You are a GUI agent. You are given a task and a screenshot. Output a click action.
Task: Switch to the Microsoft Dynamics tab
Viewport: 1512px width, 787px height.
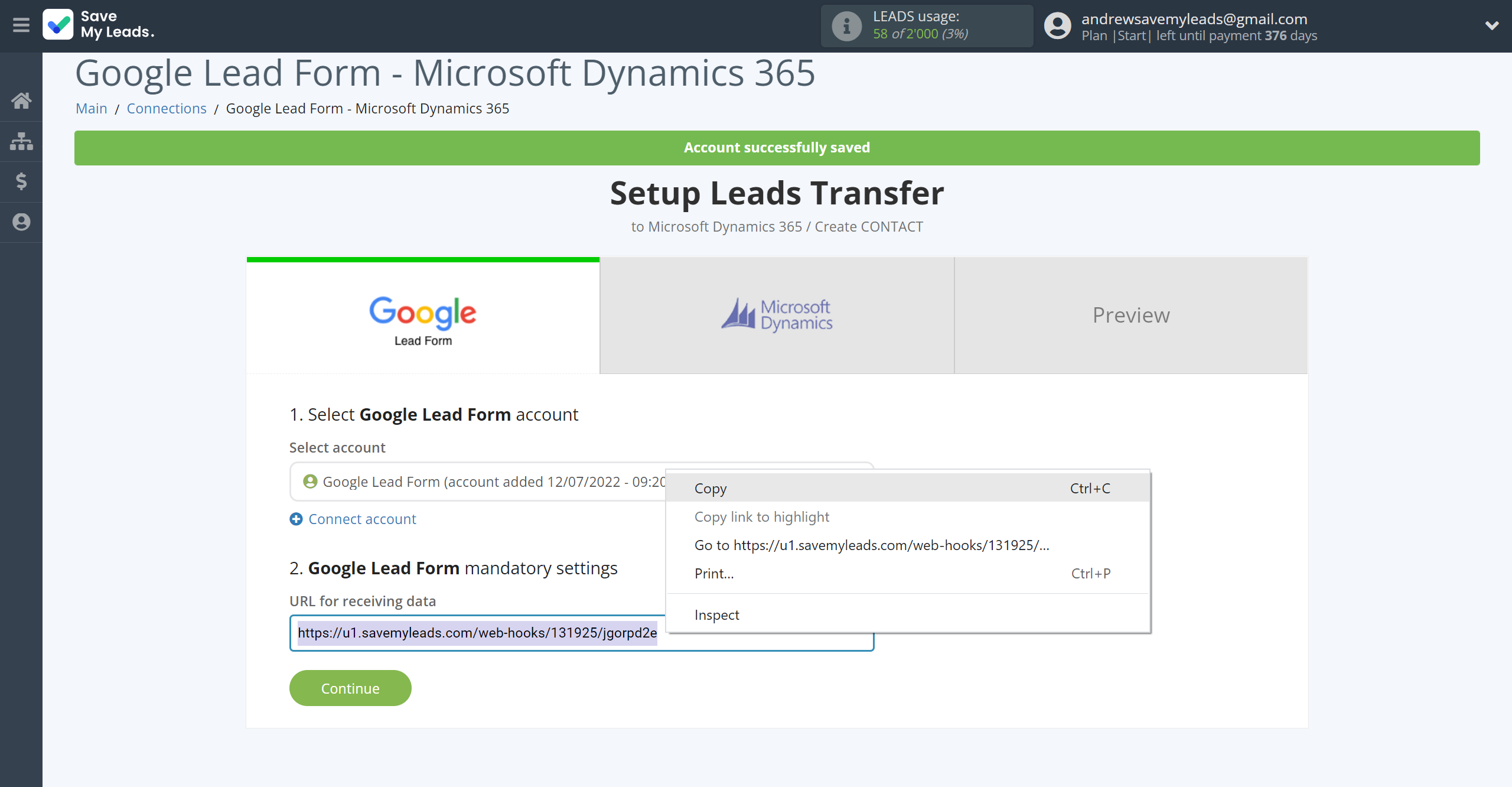pyautogui.click(x=777, y=316)
